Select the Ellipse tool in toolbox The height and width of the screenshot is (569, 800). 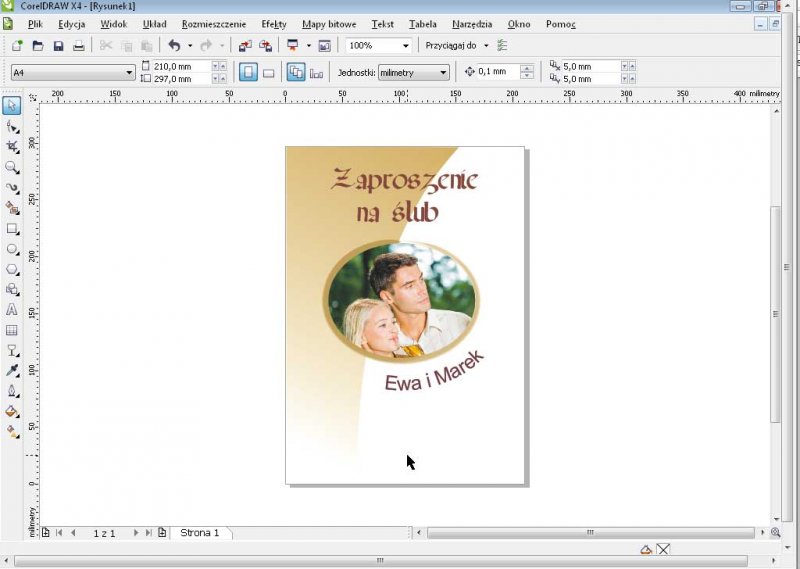point(12,248)
